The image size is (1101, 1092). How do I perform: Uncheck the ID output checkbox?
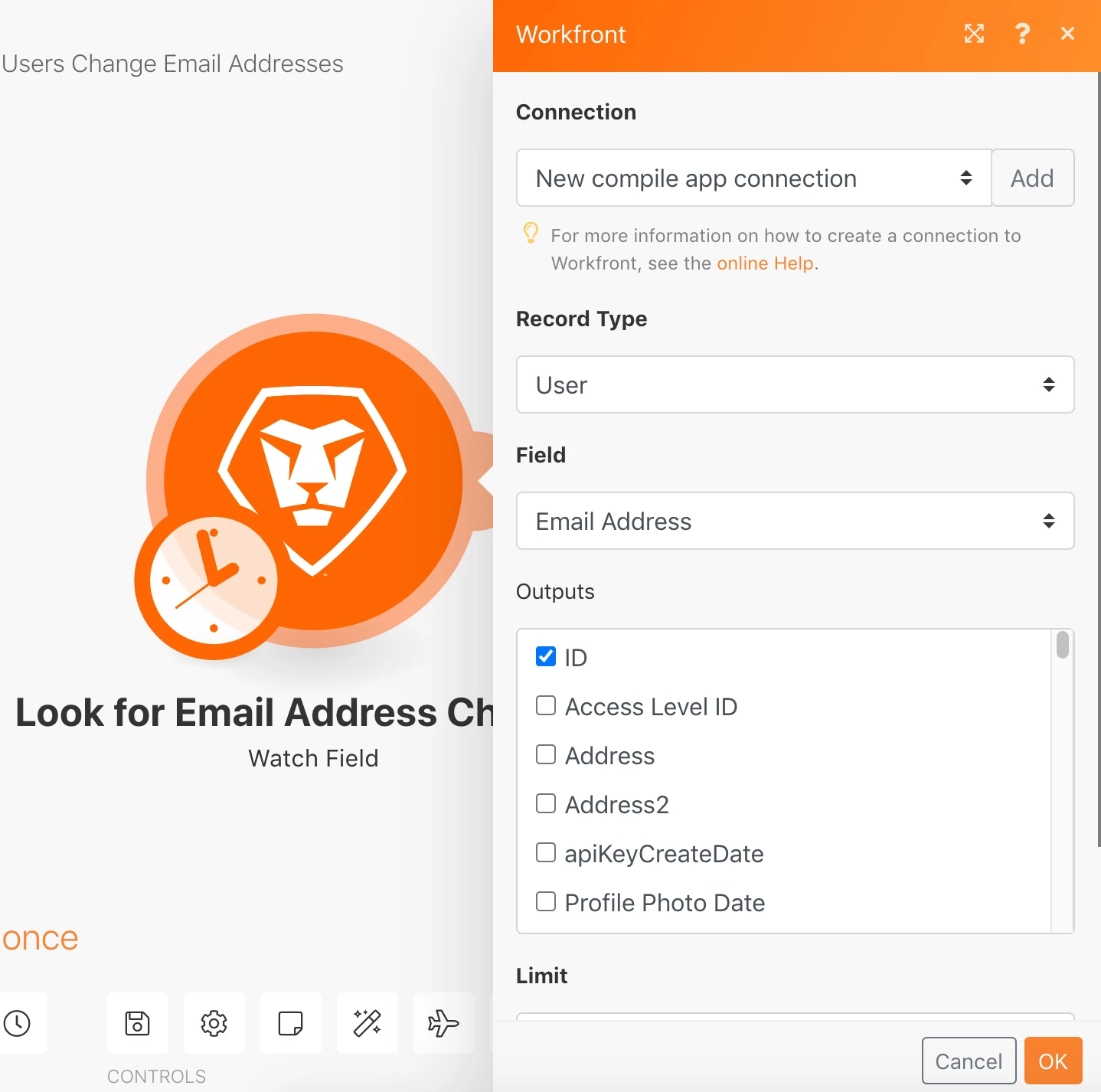[546, 656]
